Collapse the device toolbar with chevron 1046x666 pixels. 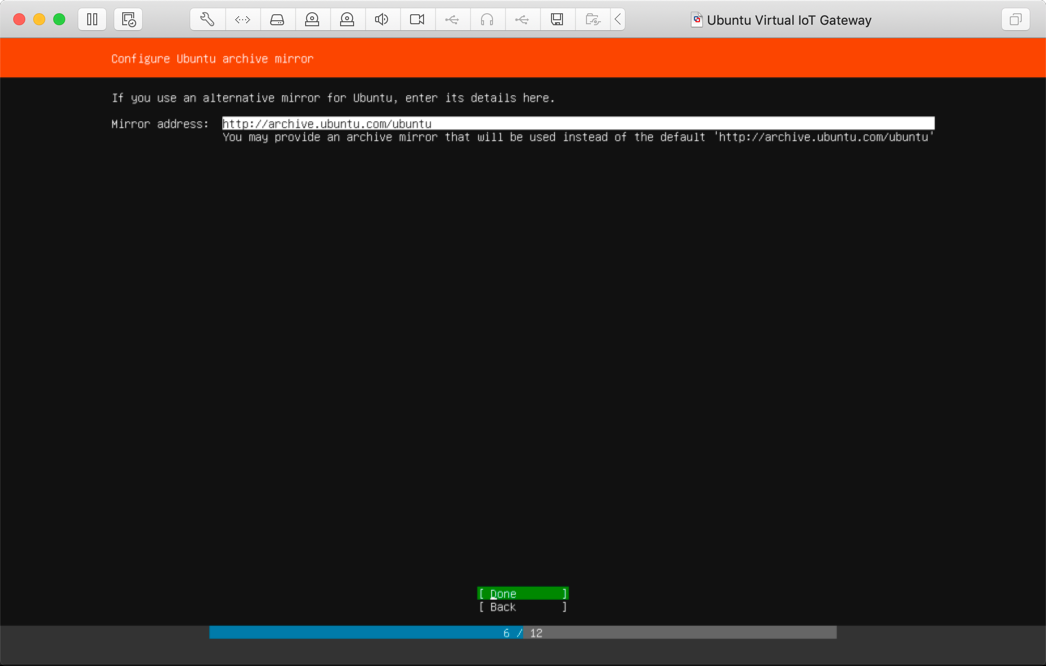pyautogui.click(x=618, y=19)
